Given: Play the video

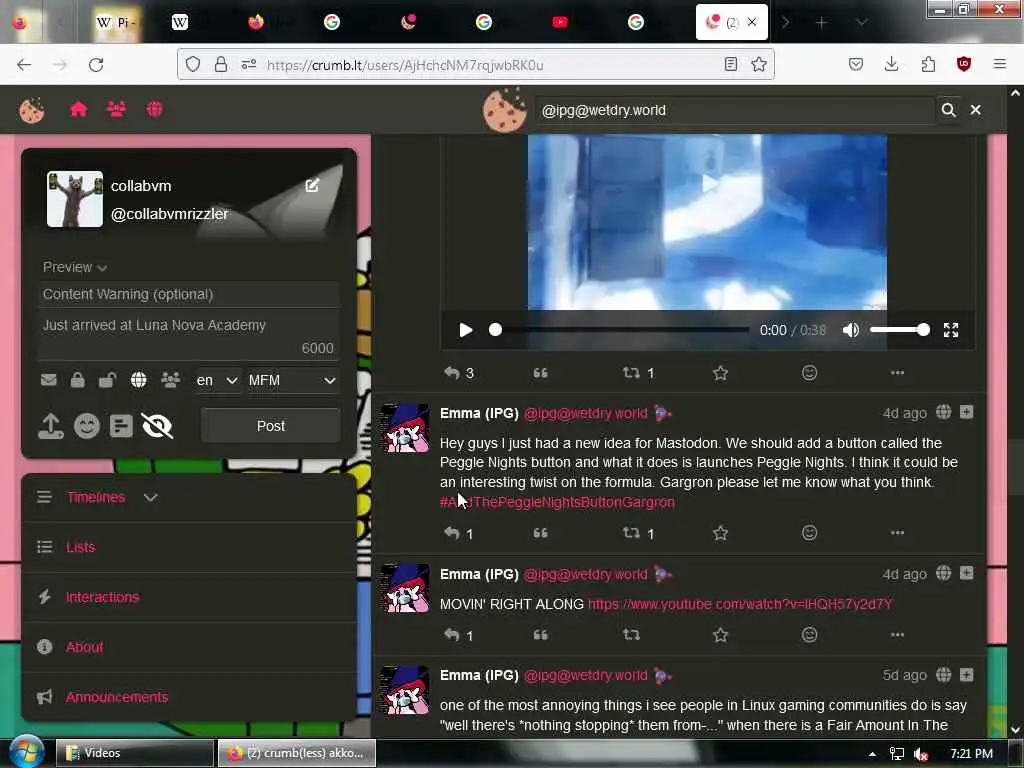Looking at the screenshot, I should [465, 330].
